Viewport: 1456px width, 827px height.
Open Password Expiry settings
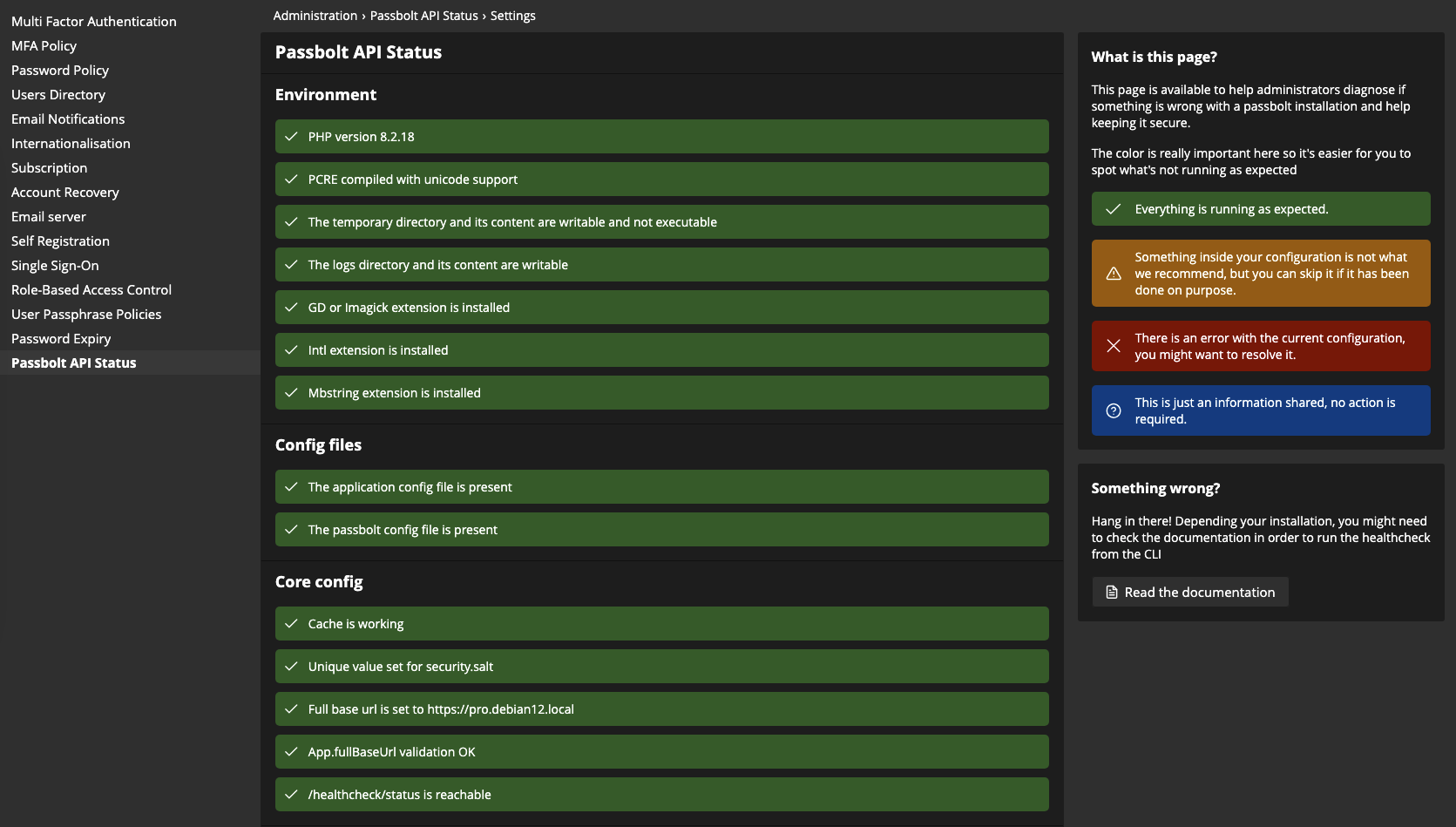click(x=61, y=338)
